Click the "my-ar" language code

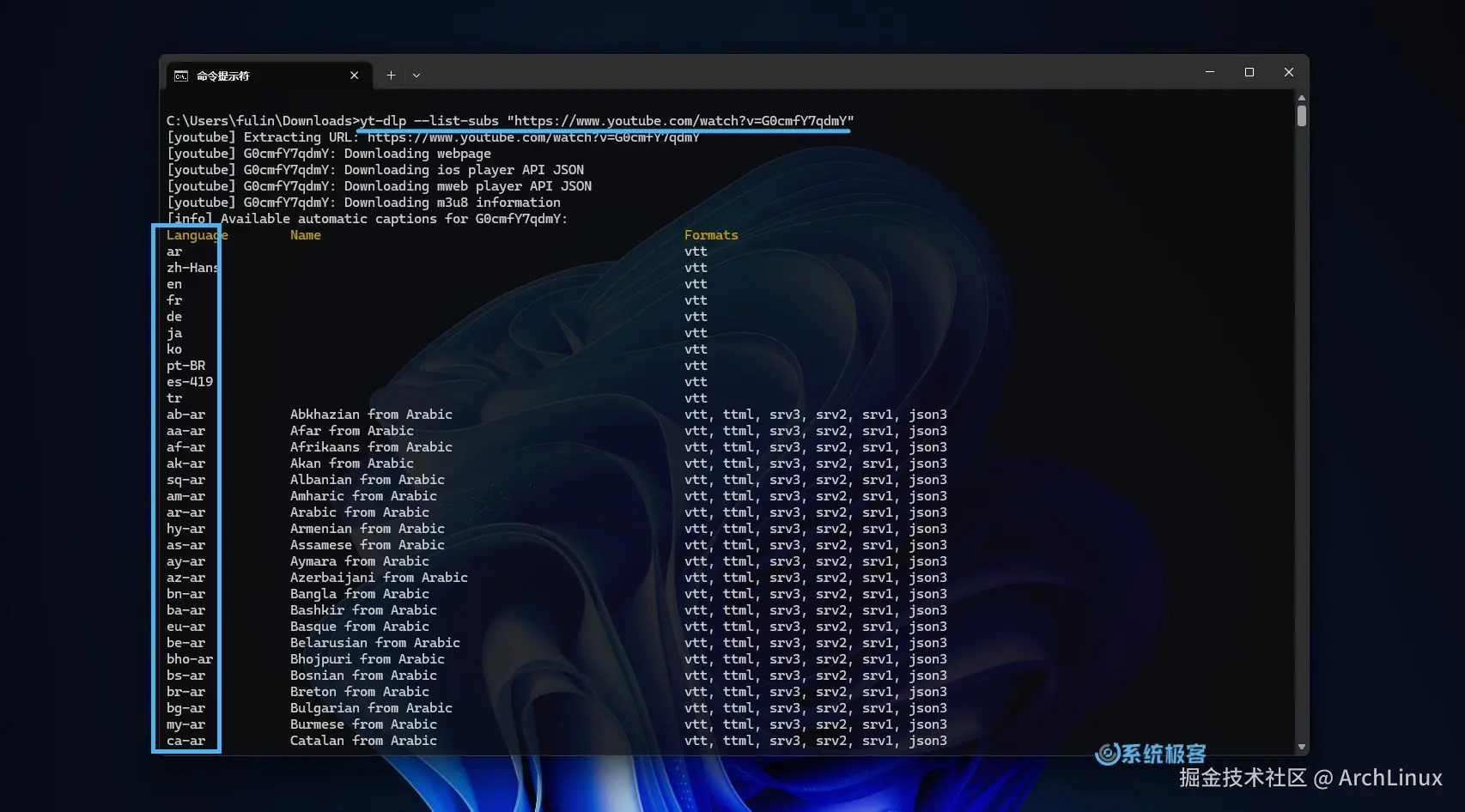coord(186,724)
